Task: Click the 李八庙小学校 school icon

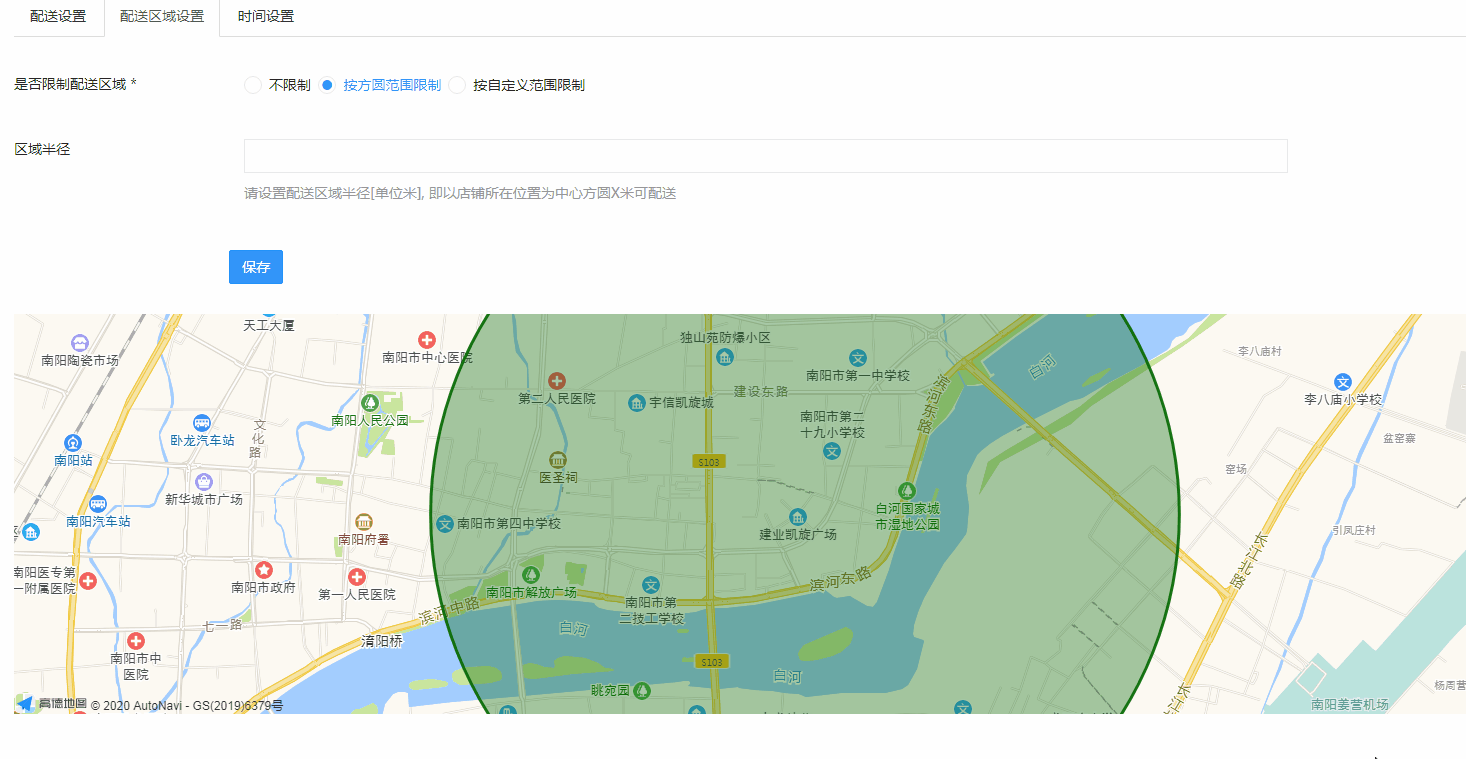Action: pyautogui.click(x=1343, y=382)
